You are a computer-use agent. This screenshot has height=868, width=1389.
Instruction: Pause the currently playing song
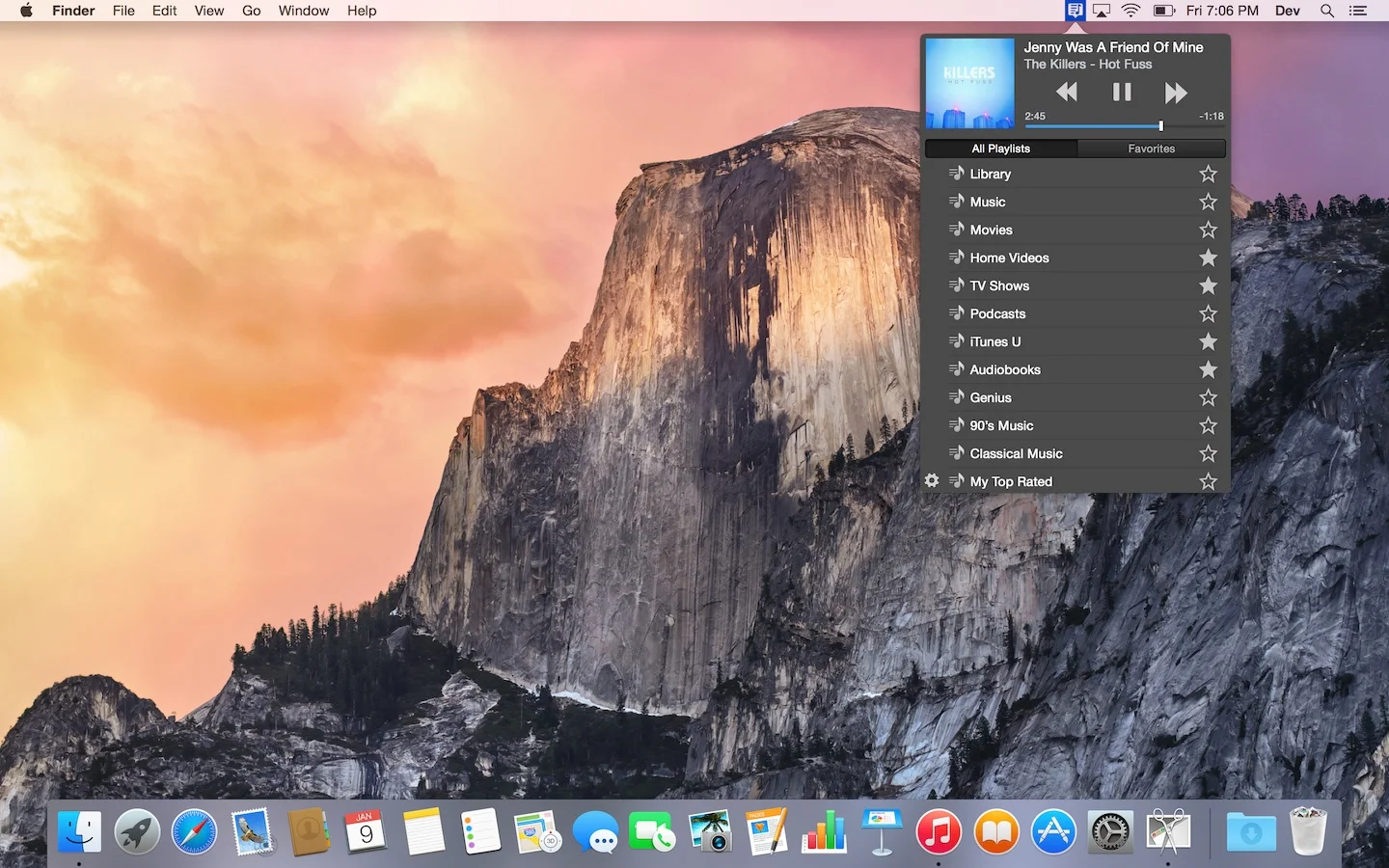1122,93
